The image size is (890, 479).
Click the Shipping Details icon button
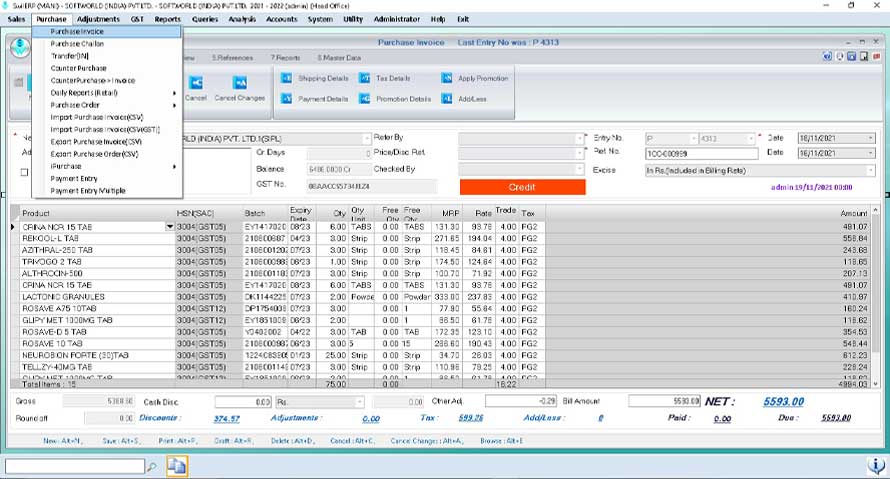point(287,77)
